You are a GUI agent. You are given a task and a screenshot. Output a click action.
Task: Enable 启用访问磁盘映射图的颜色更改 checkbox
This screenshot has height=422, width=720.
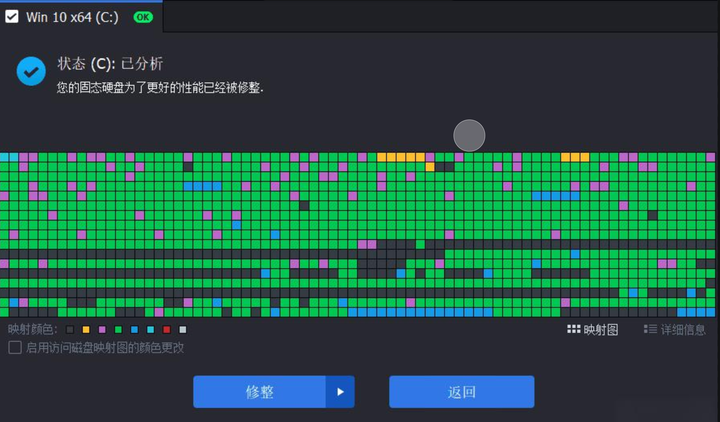point(15,347)
